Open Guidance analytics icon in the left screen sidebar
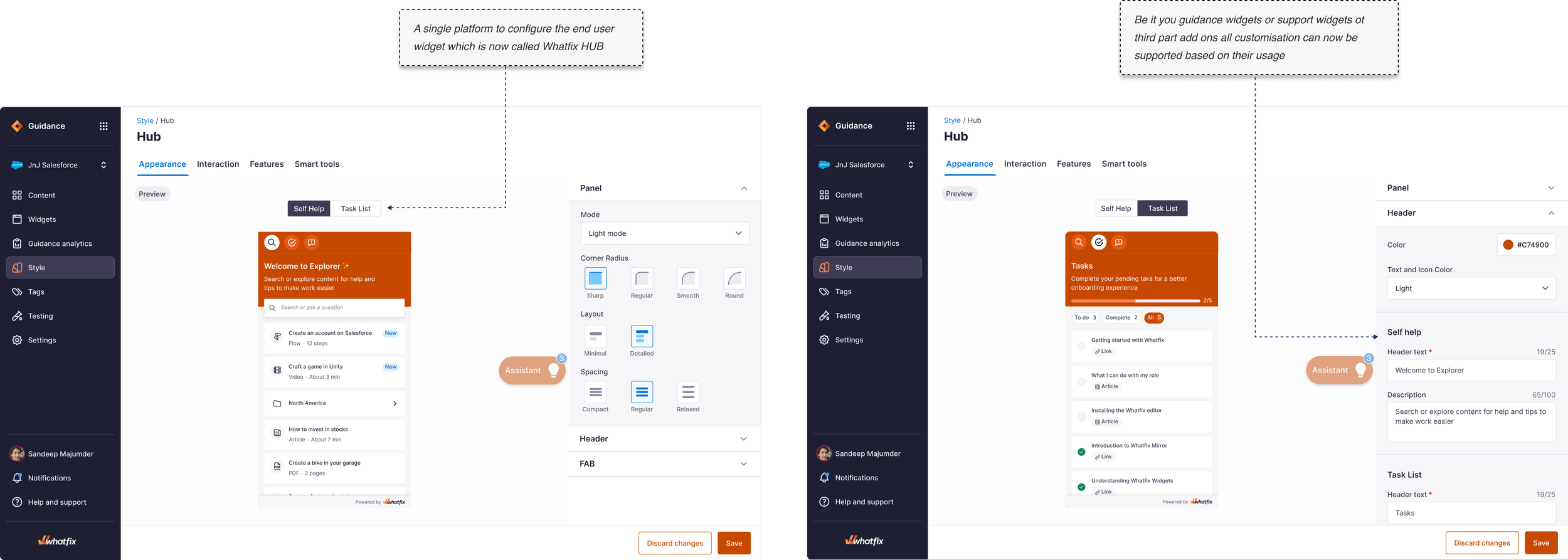Viewport: 1568px width, 560px height. 17,243
